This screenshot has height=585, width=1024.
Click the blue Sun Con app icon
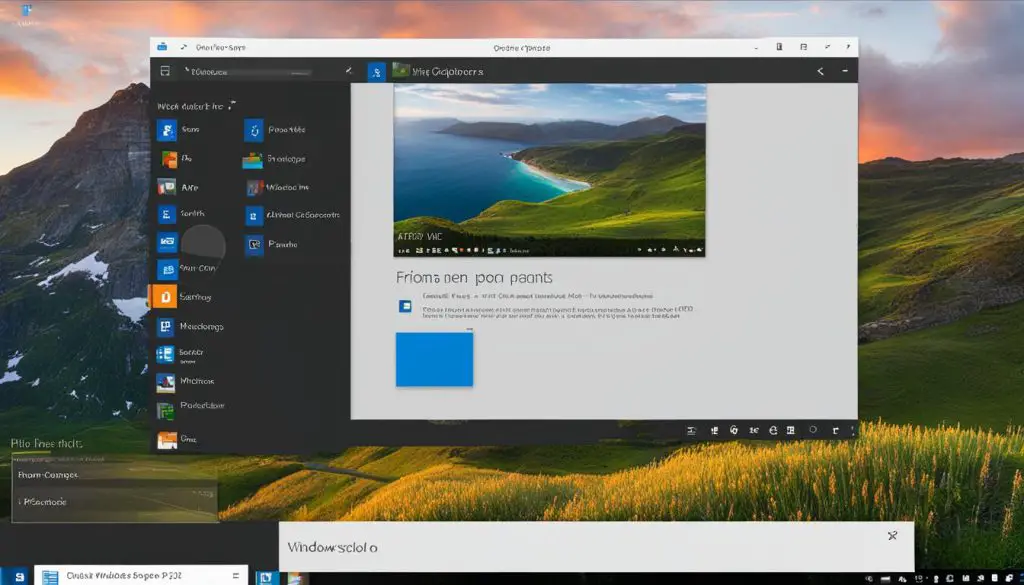(x=167, y=269)
